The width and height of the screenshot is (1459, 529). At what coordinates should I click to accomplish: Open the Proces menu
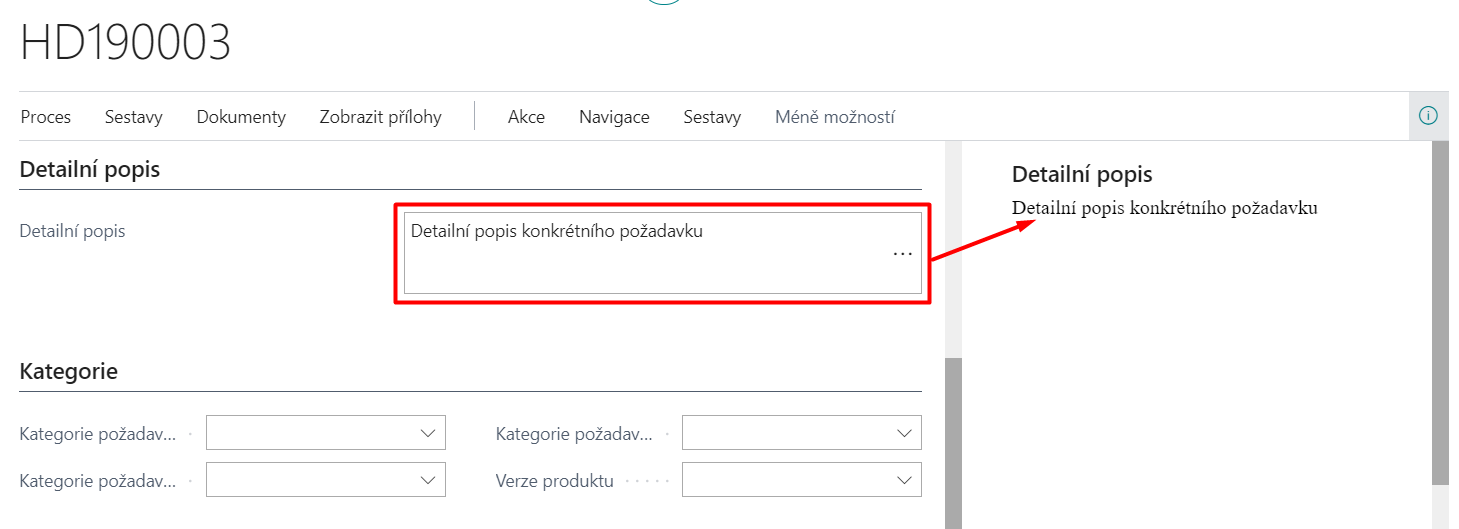46,117
